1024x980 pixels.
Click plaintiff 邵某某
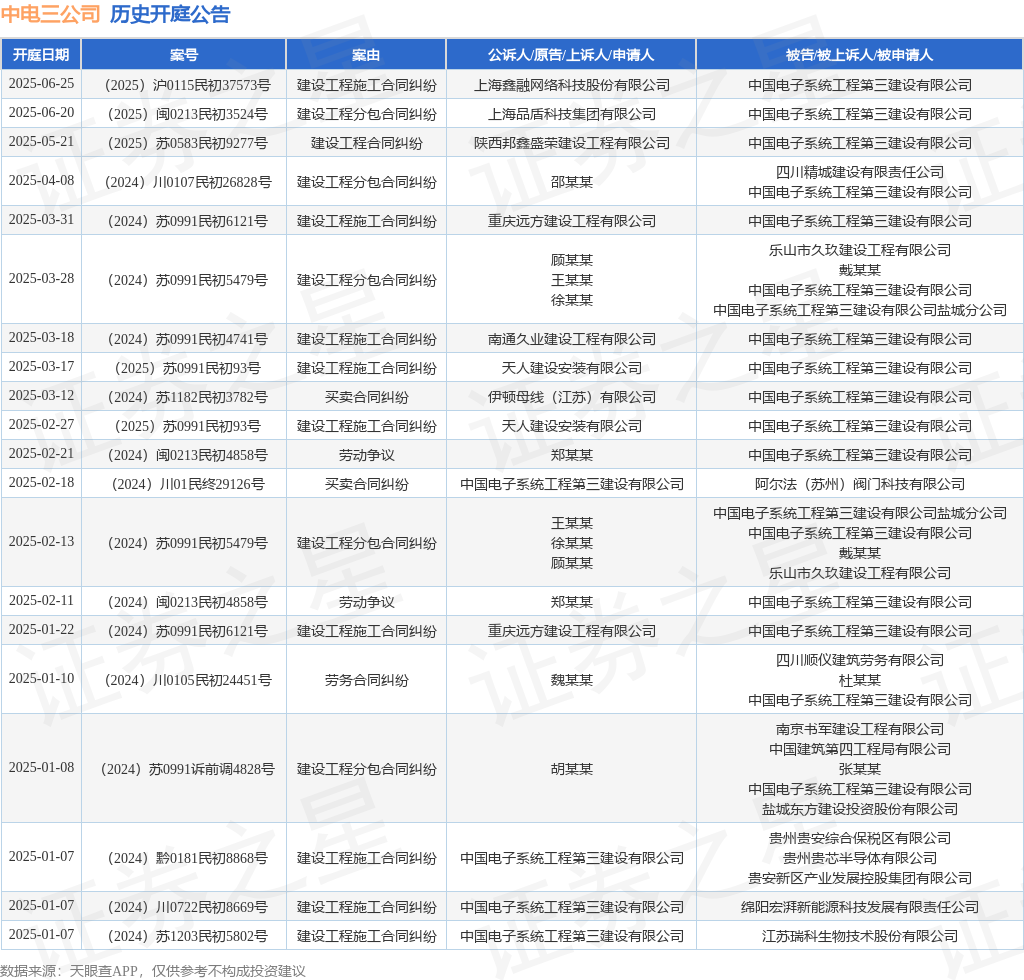point(571,182)
